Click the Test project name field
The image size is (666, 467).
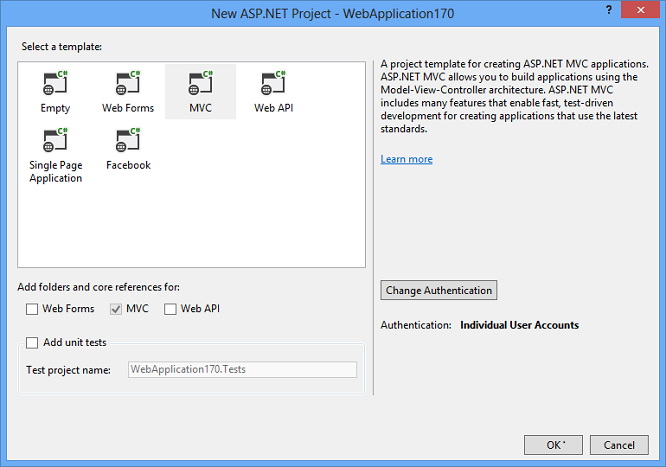(242, 370)
